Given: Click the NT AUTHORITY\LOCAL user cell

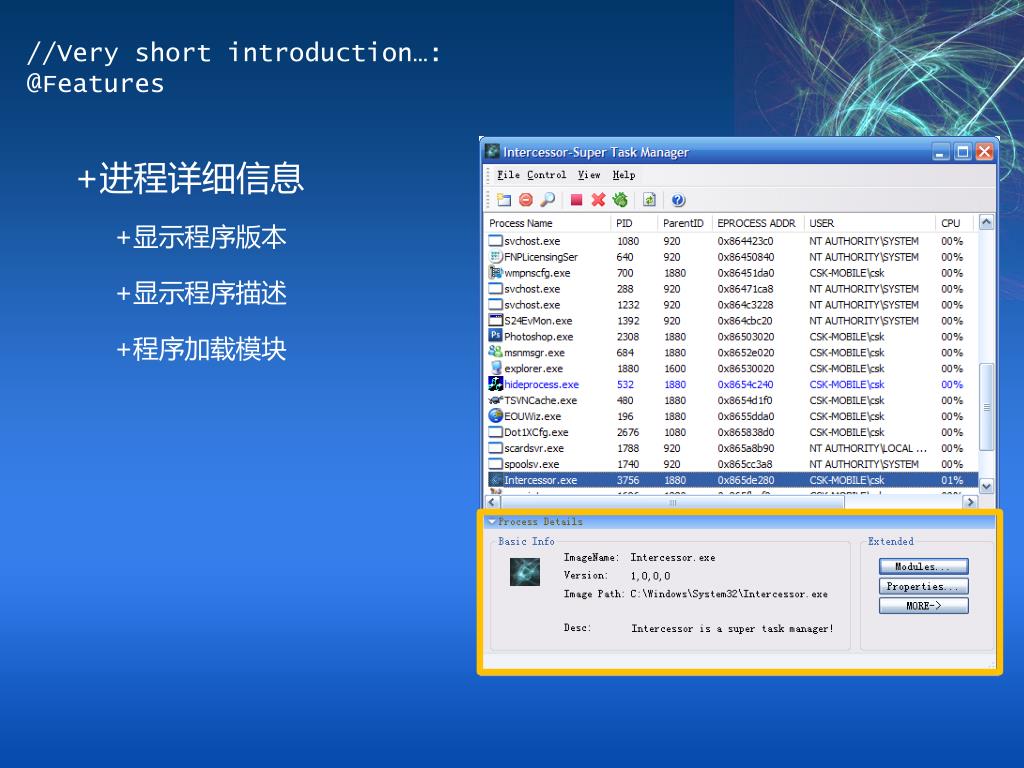Looking at the screenshot, I should [868, 448].
